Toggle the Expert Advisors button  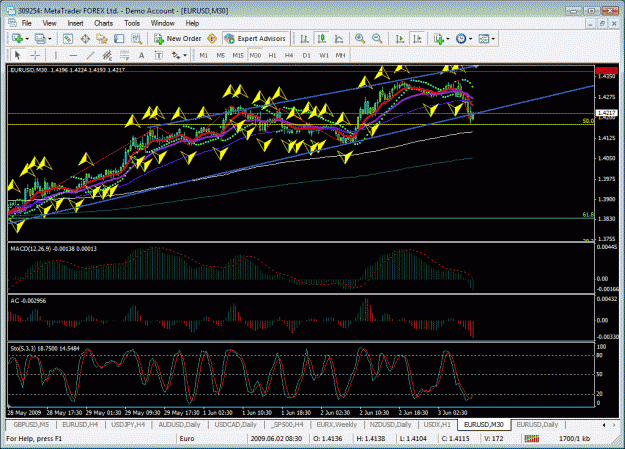point(256,39)
